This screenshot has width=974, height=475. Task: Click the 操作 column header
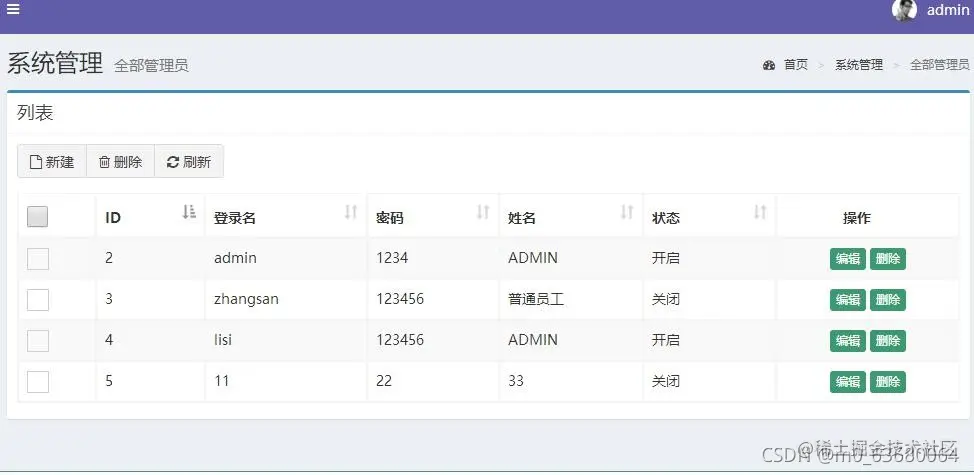click(857, 218)
